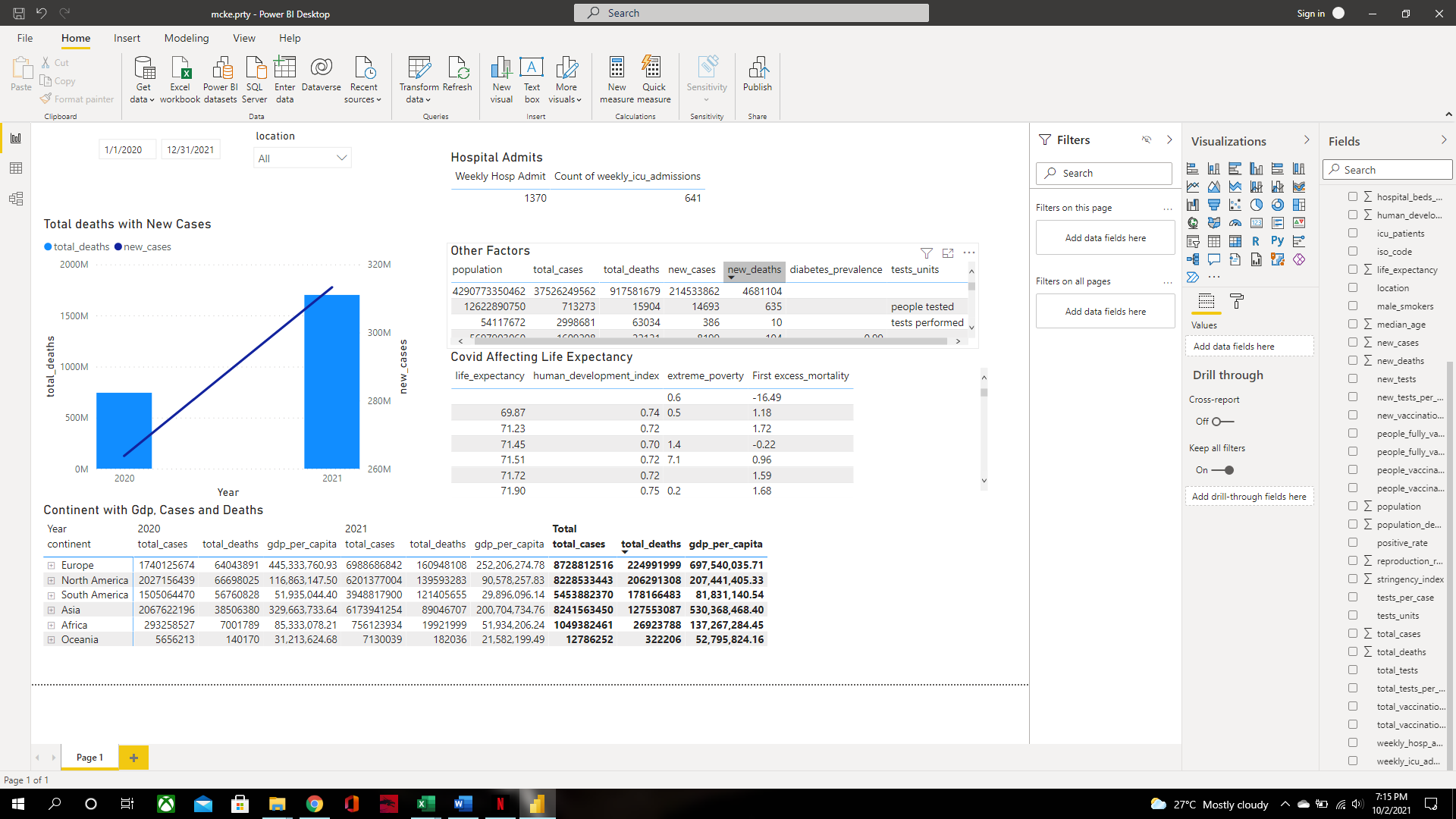
Task: Check the total_cases field checkbox
Action: [1353, 634]
